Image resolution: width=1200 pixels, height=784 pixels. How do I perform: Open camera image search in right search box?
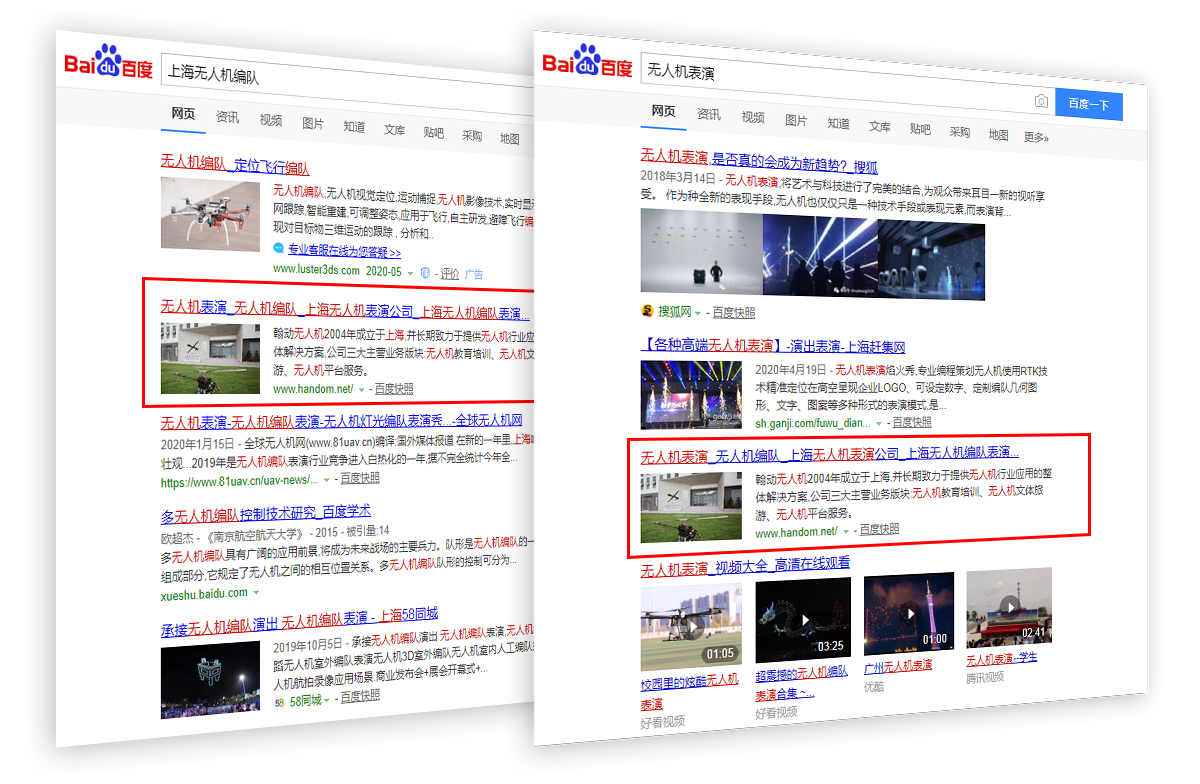pyautogui.click(x=1041, y=101)
